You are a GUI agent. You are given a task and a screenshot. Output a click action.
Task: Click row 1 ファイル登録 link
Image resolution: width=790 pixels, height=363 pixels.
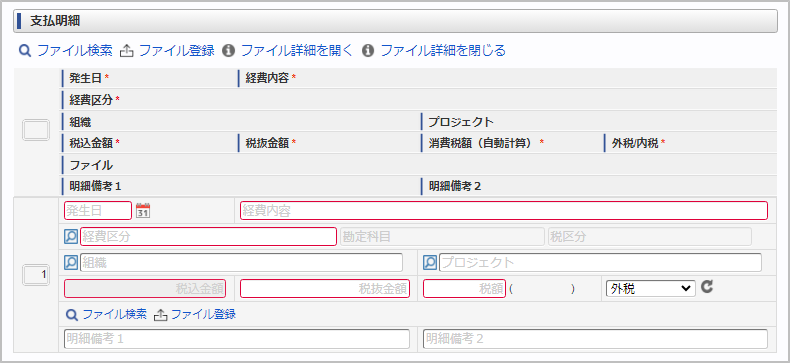click(x=204, y=315)
